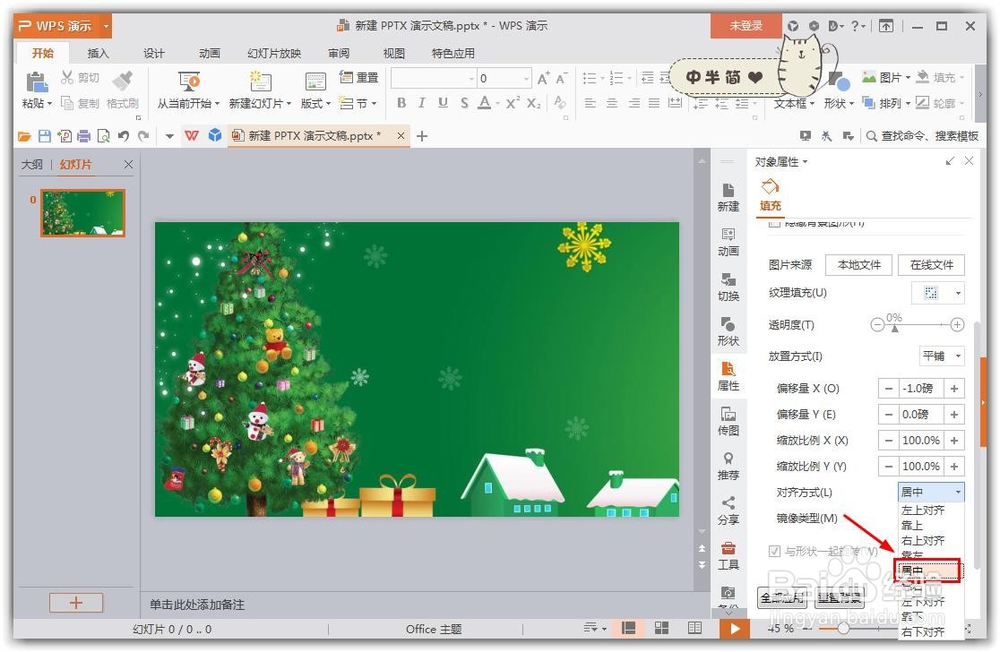Open the Shapes (形状) sidebar panel

[728, 331]
